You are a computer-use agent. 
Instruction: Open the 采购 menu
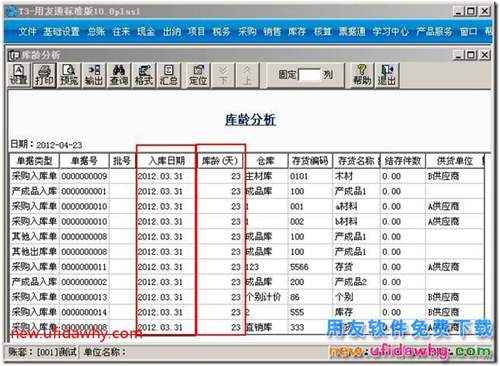coord(247,32)
